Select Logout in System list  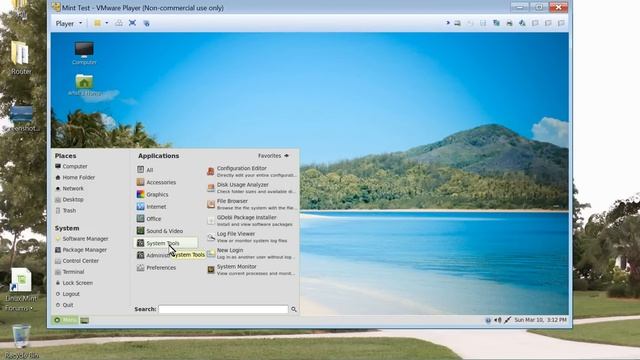[67, 294]
